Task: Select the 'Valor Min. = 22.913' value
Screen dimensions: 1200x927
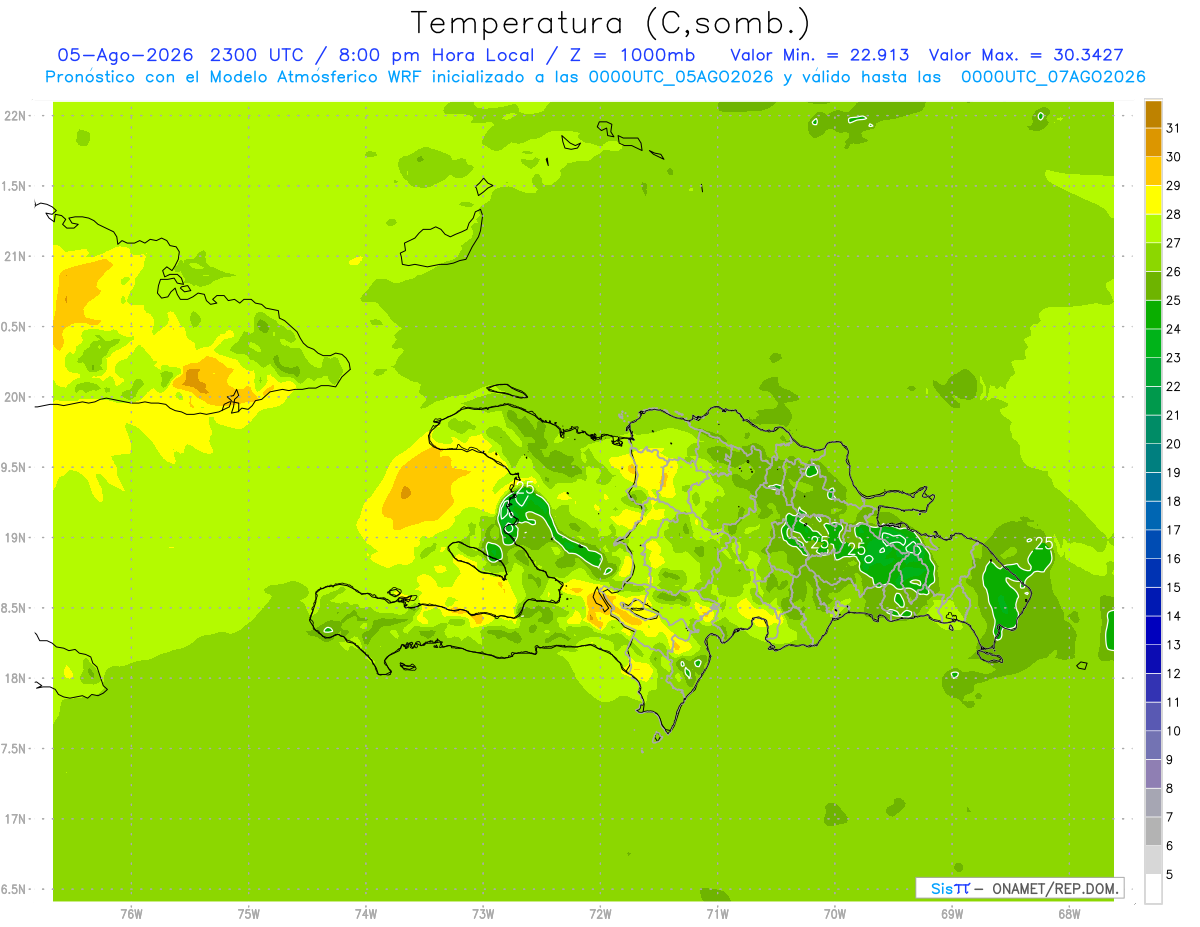Action: coord(820,54)
